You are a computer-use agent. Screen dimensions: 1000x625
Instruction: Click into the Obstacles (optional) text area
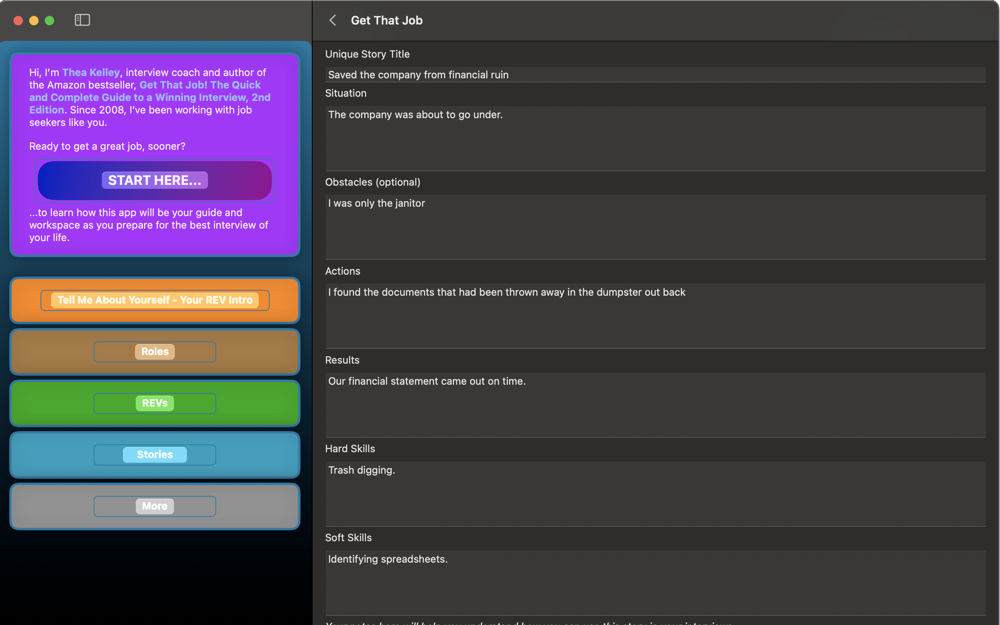click(655, 227)
